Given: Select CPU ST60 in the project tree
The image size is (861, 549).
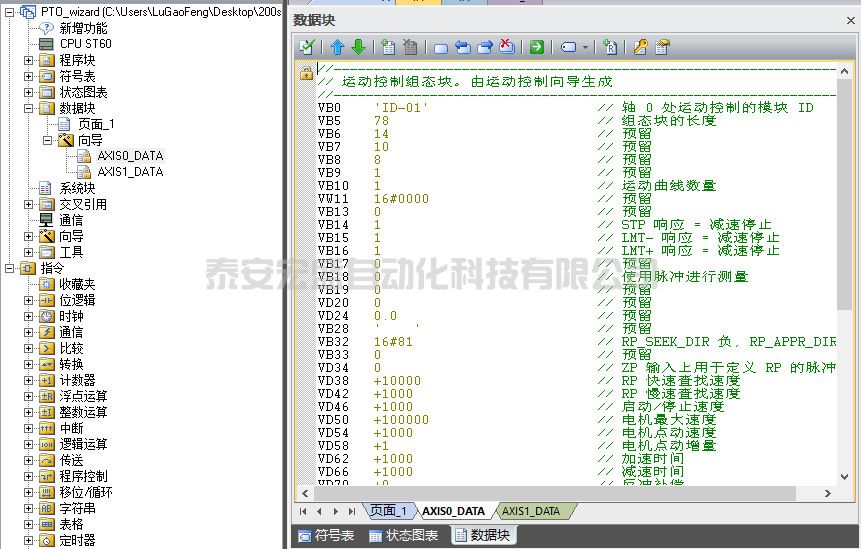Looking at the screenshot, I should point(85,44).
